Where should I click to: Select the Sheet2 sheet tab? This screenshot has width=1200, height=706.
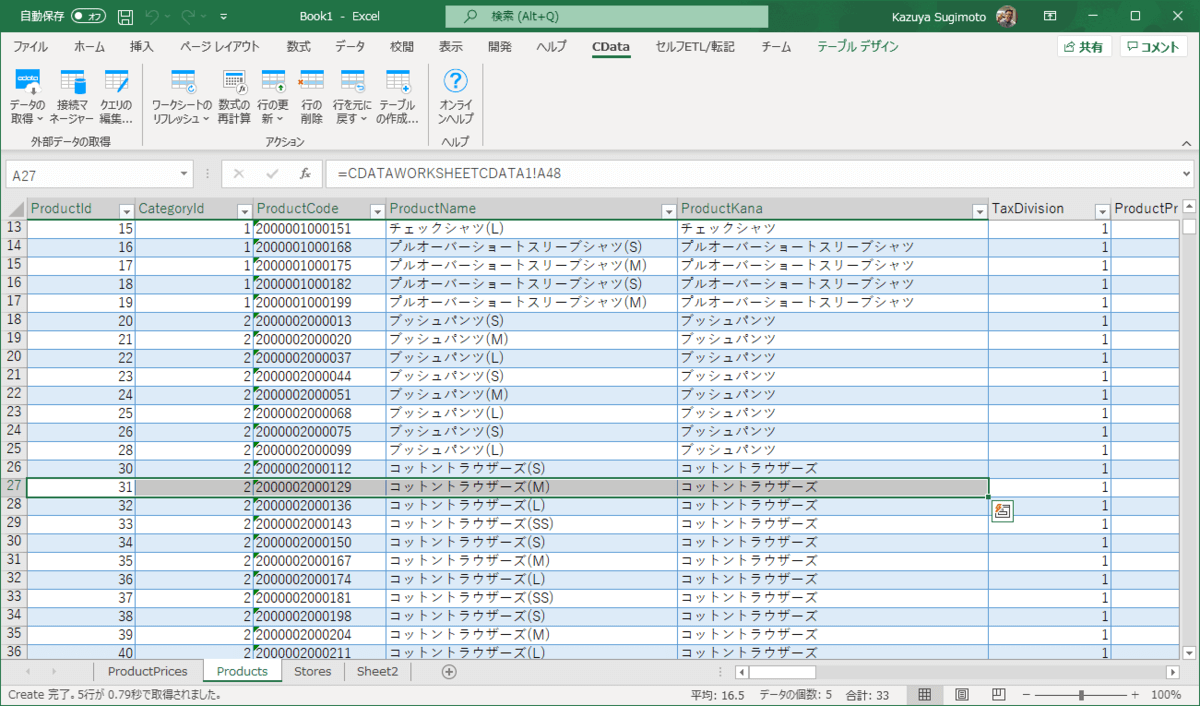tap(378, 672)
